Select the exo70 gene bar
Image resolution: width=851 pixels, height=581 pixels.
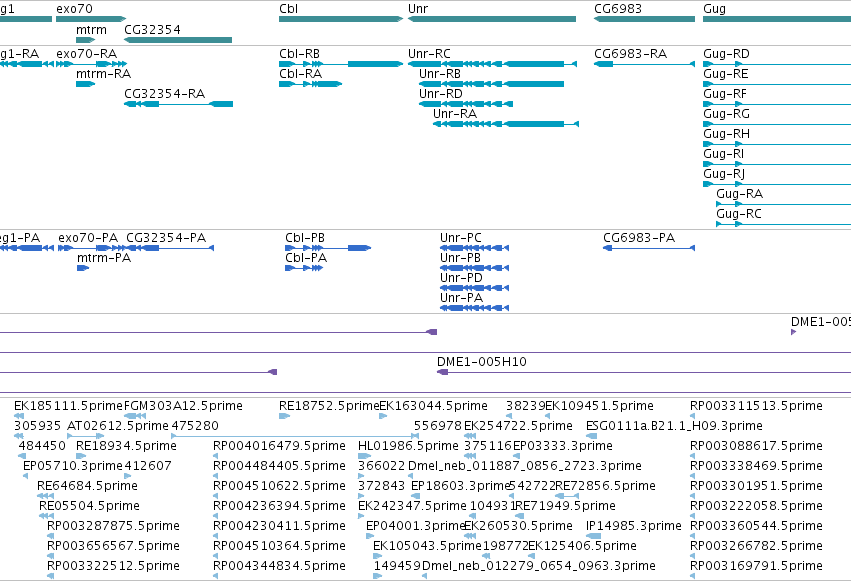pos(91,19)
